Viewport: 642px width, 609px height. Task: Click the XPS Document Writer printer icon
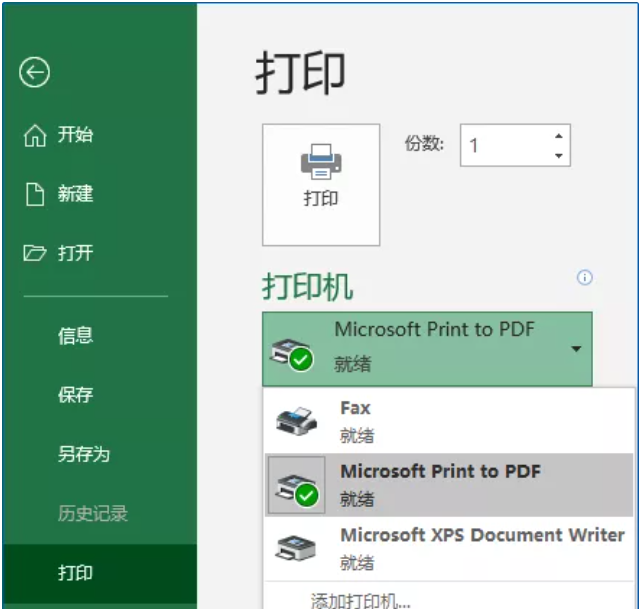(295, 549)
